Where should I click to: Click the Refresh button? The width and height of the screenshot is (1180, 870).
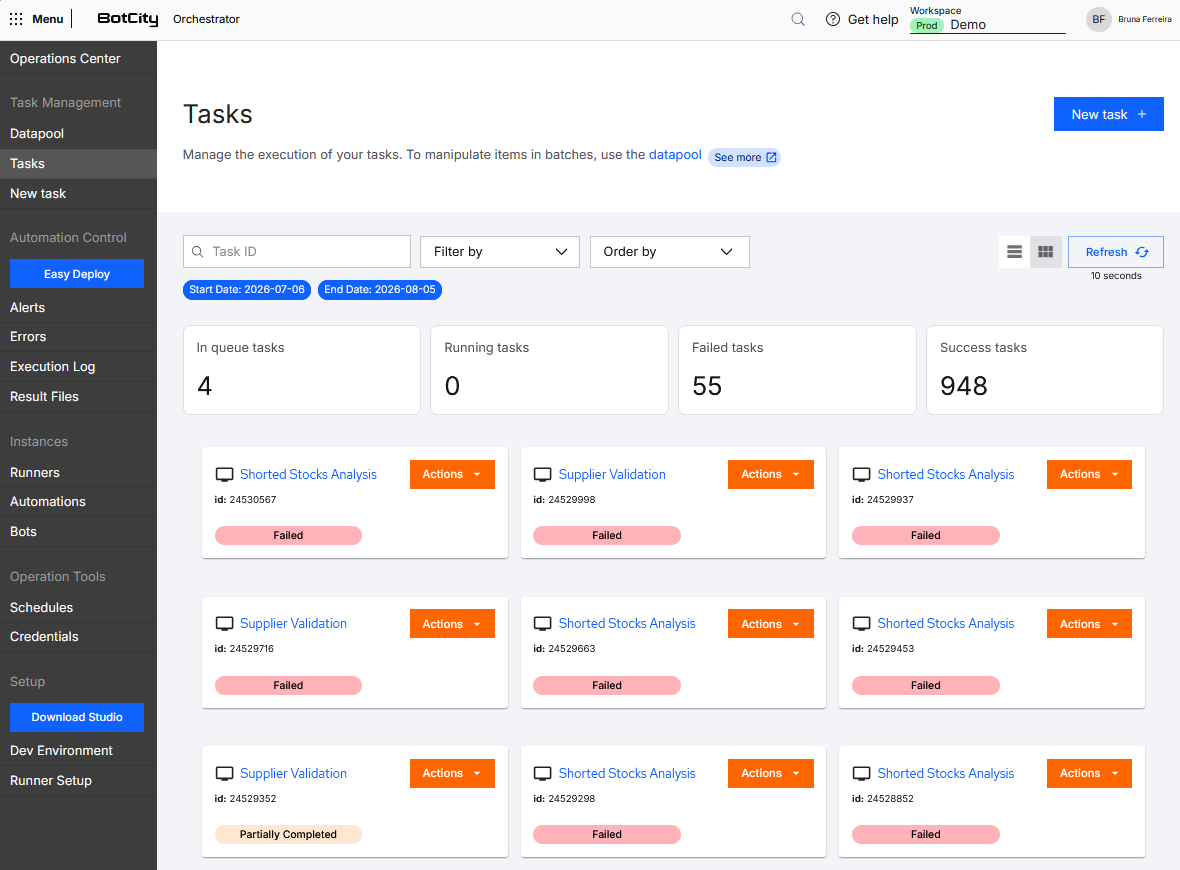coord(1115,251)
